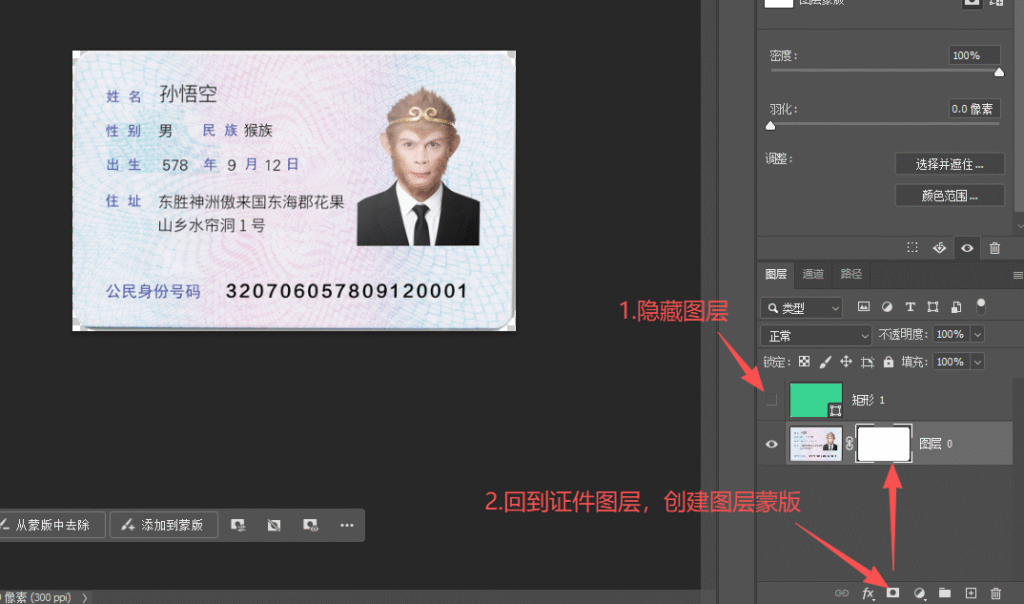The image size is (1024, 604).
Task: Filter layers by shape layers icon
Action: tap(933, 307)
